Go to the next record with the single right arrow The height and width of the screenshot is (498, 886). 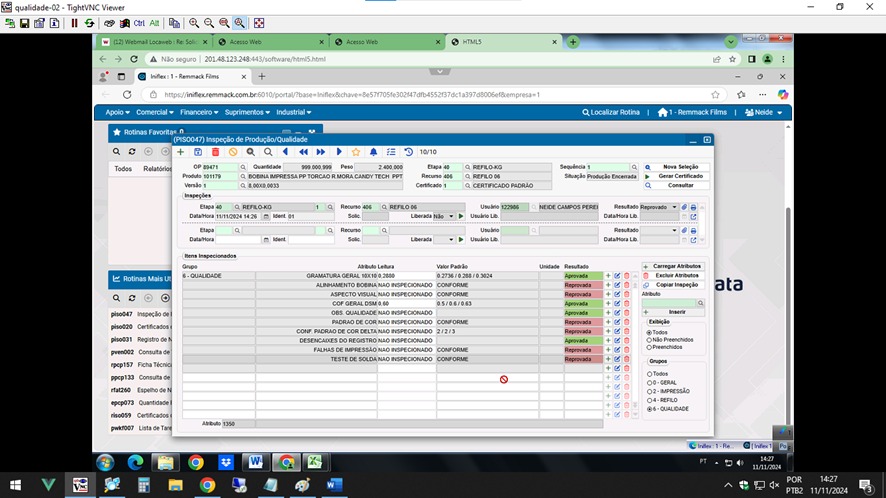[x=338, y=152]
